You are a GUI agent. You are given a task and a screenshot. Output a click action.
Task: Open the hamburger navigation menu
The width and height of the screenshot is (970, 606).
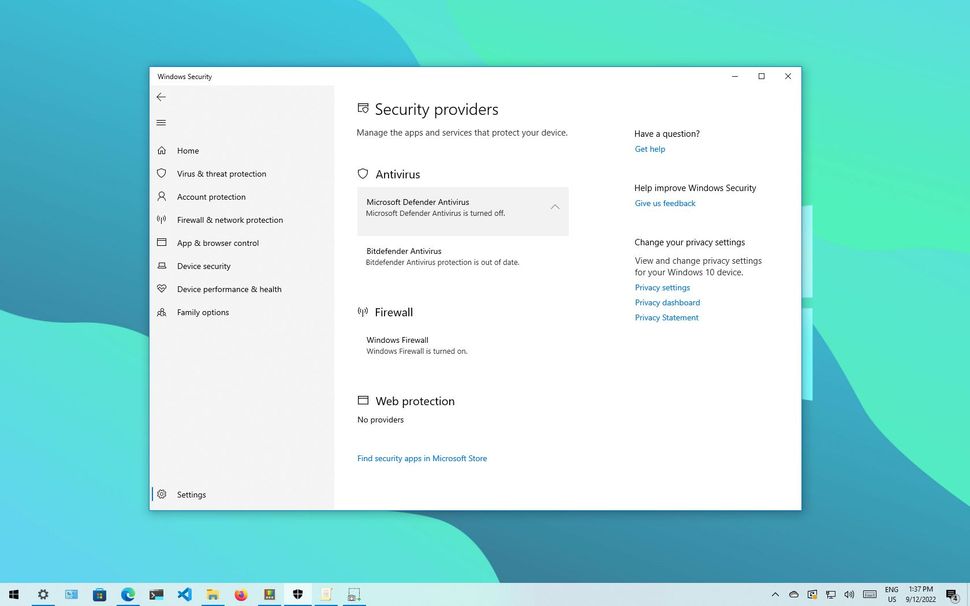coord(161,122)
